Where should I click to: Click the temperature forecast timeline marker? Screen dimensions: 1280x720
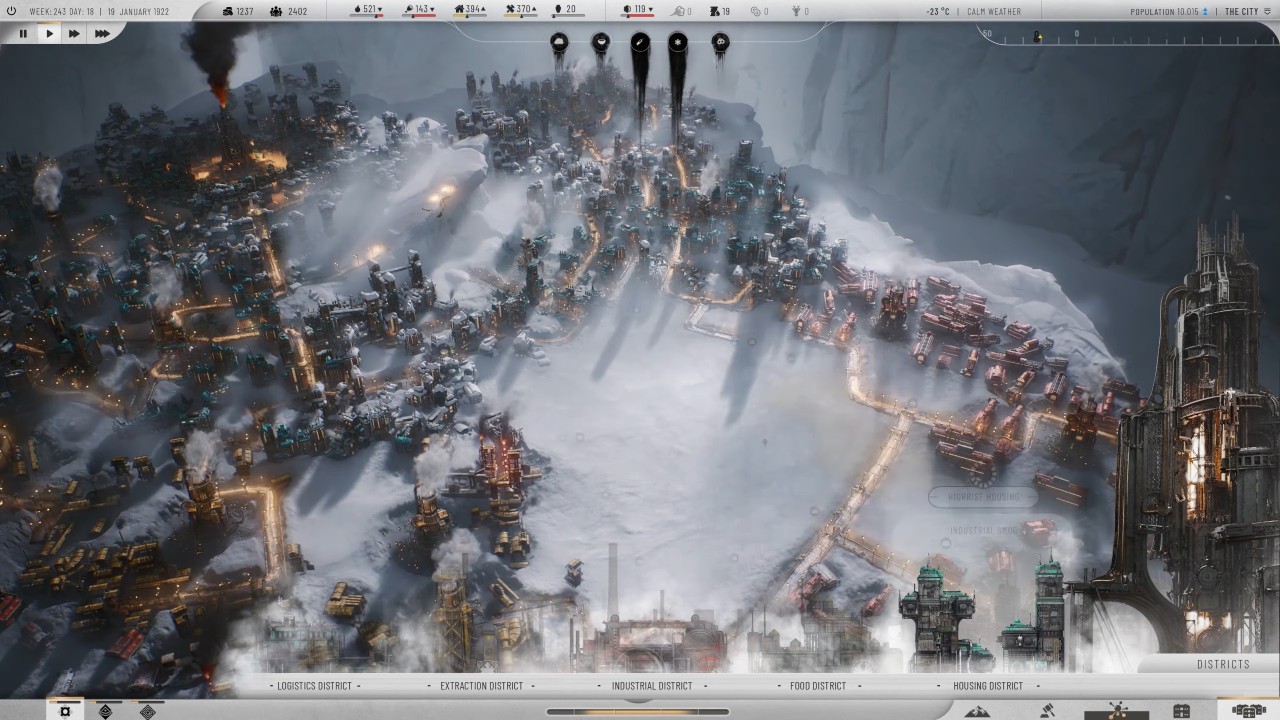(x=1037, y=37)
